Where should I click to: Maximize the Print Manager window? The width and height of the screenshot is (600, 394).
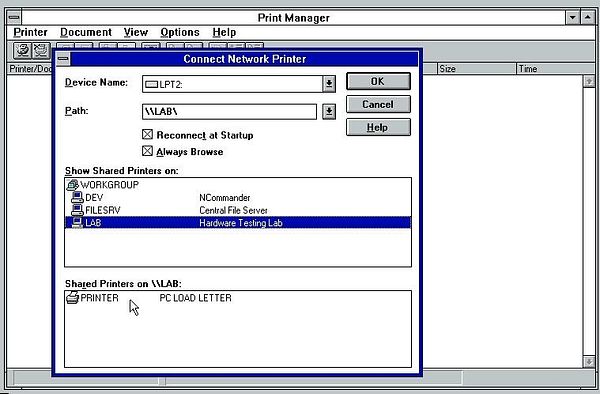coord(587,18)
